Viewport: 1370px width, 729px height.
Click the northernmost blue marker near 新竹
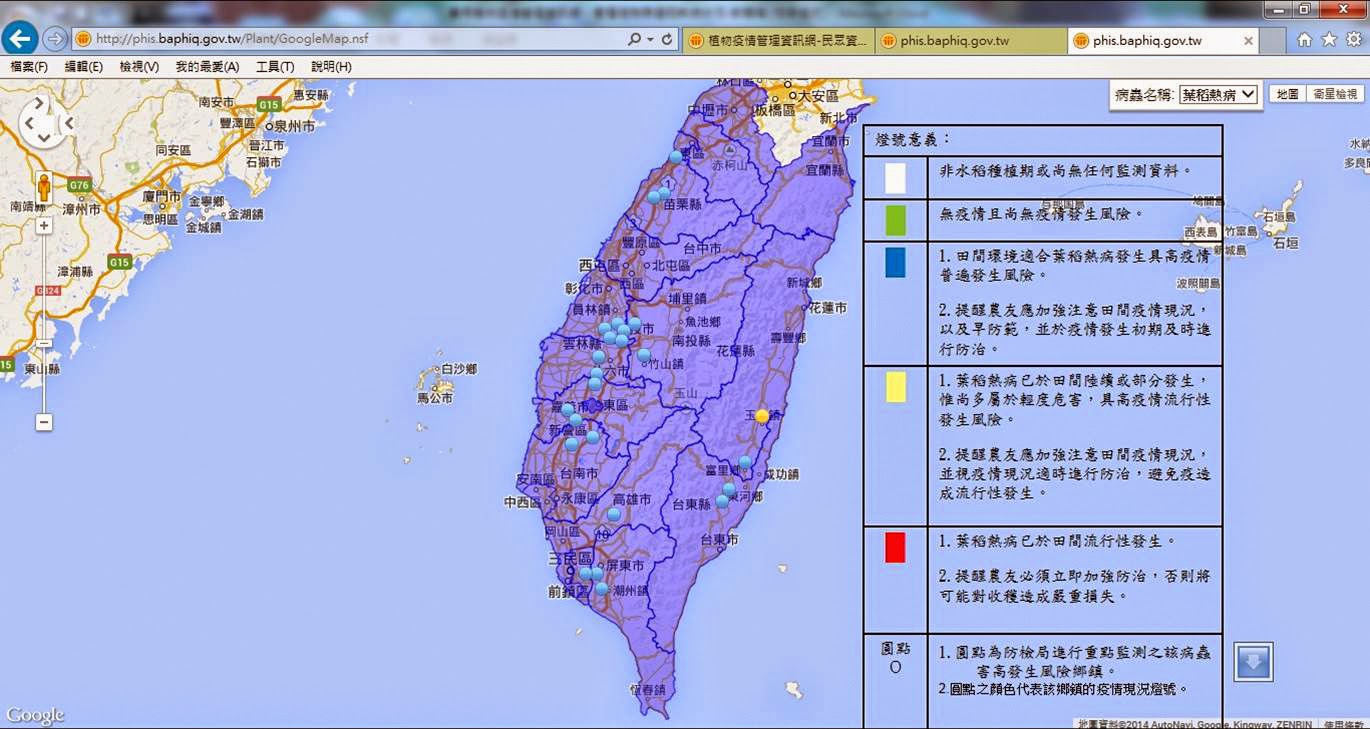(x=676, y=156)
